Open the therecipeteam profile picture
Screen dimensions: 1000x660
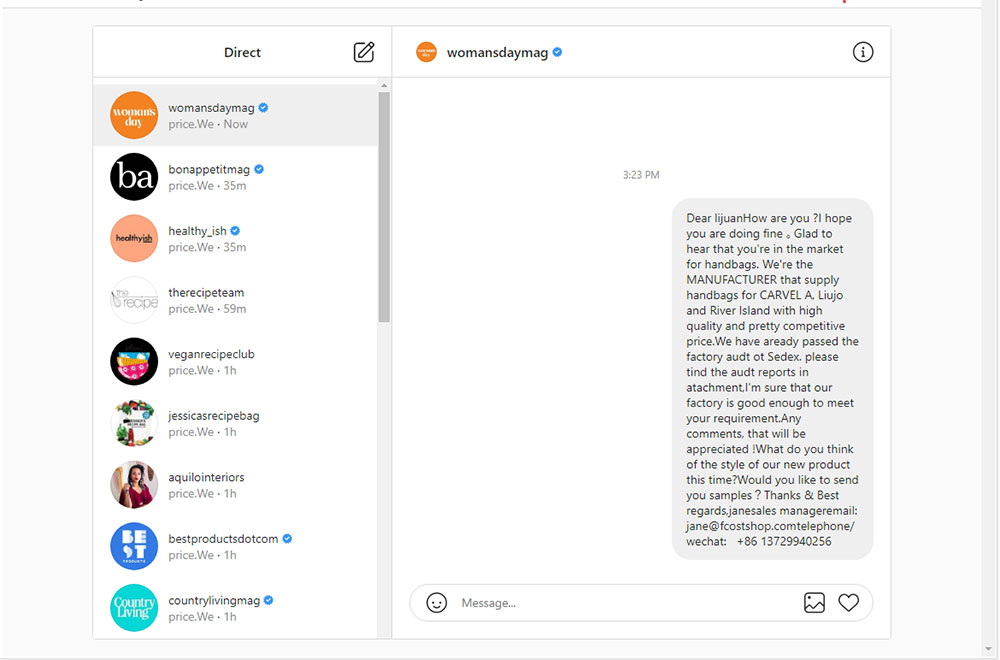[x=134, y=300]
